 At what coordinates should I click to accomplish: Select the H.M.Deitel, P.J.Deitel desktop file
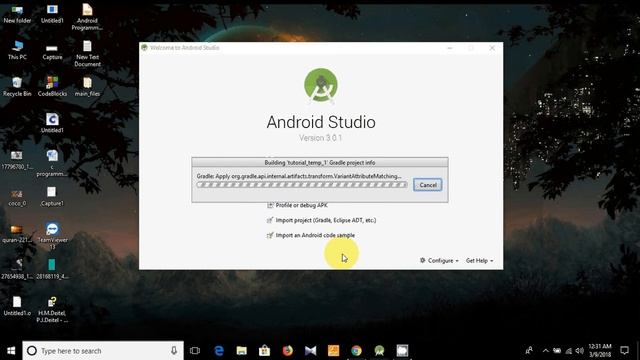(x=52, y=309)
